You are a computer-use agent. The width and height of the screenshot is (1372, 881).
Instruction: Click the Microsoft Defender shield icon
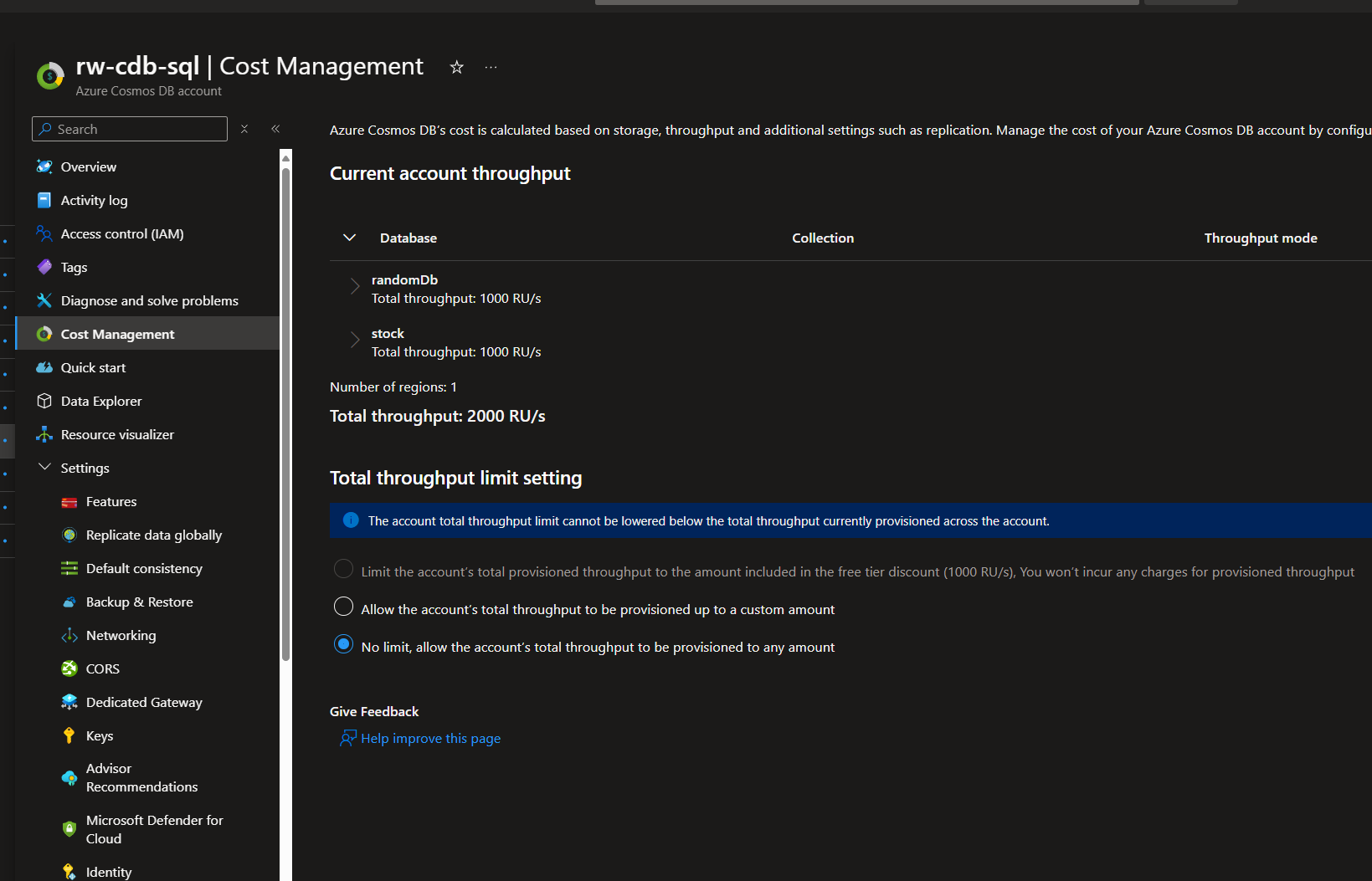[x=69, y=829]
